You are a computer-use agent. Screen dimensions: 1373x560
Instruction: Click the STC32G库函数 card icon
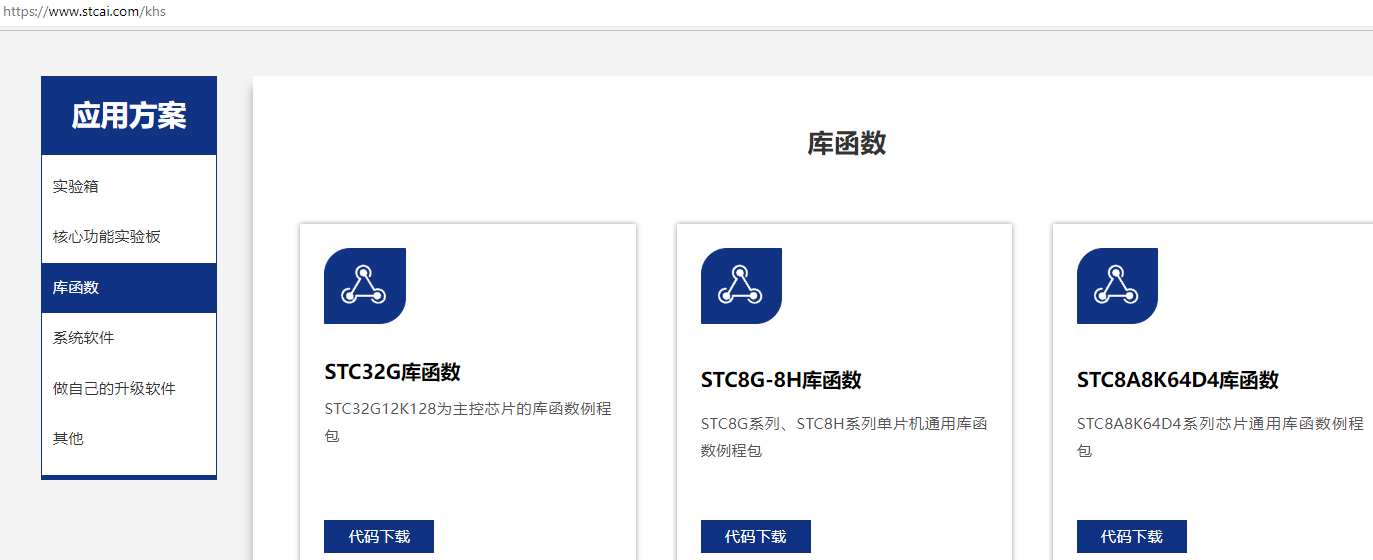click(365, 286)
